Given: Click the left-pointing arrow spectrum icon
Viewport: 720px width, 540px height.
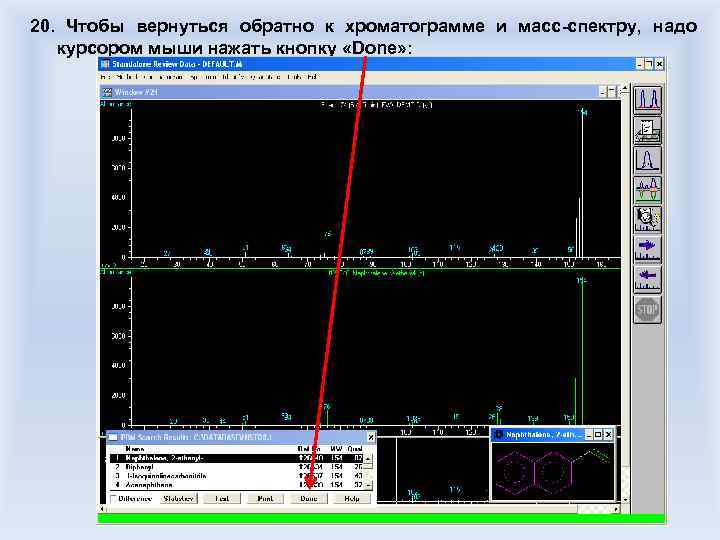Looking at the screenshot, I should point(647,280).
